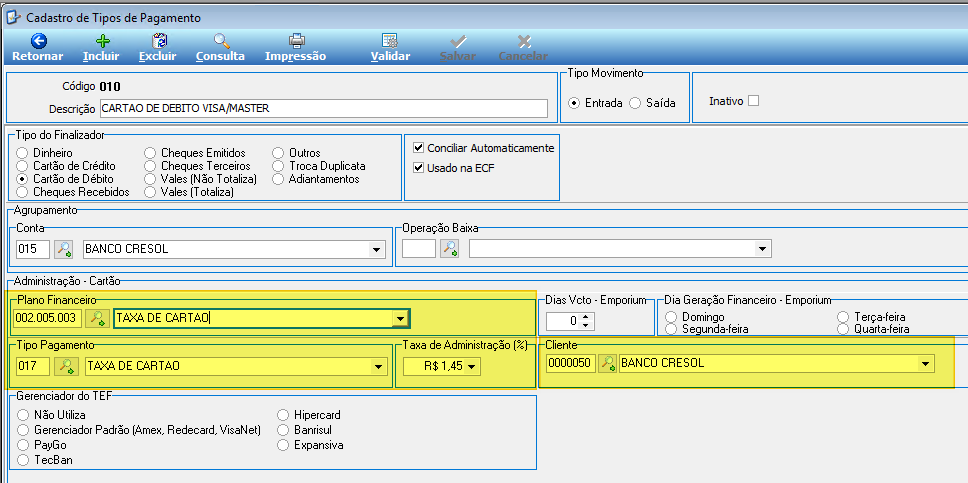This screenshot has height=483, width=968.
Task: Expand the Operação Baixa dropdown
Action: pos(762,250)
